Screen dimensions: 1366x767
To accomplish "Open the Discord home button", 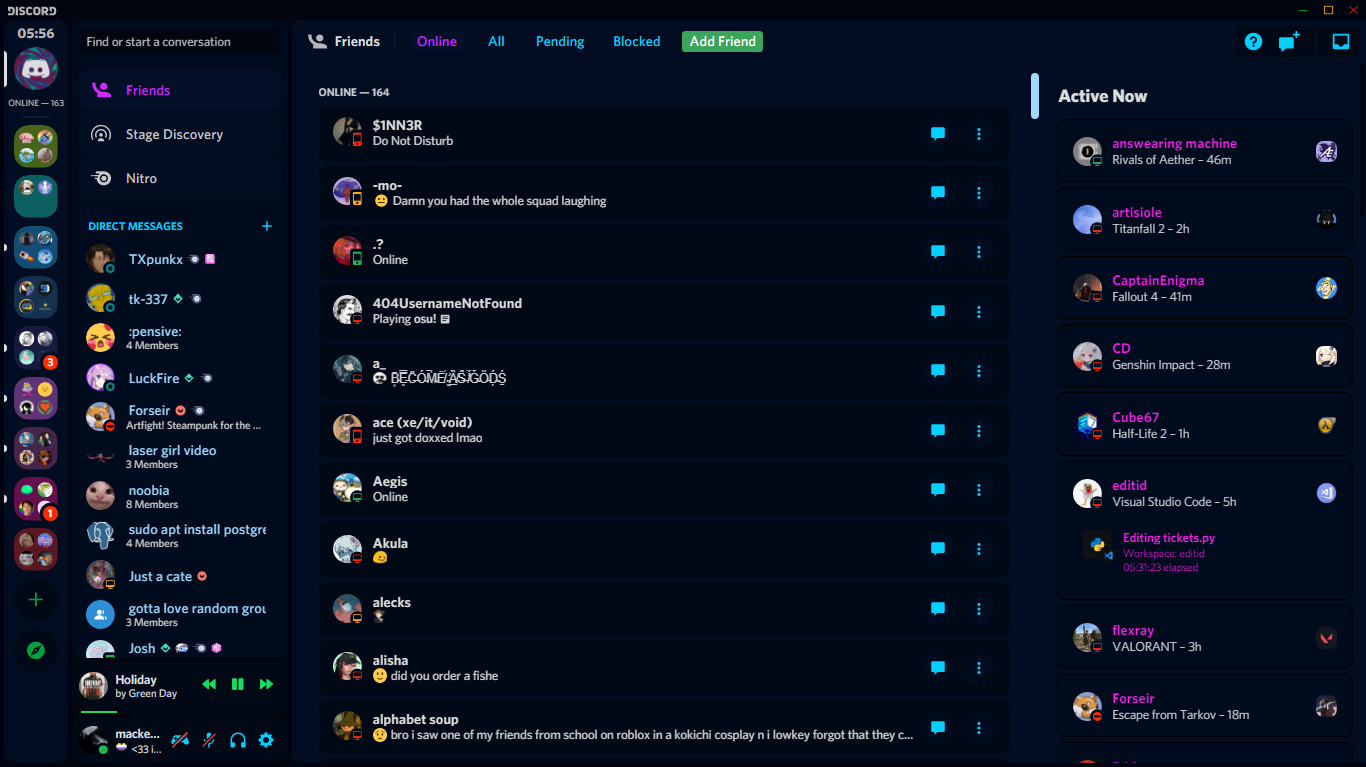I will coord(36,68).
